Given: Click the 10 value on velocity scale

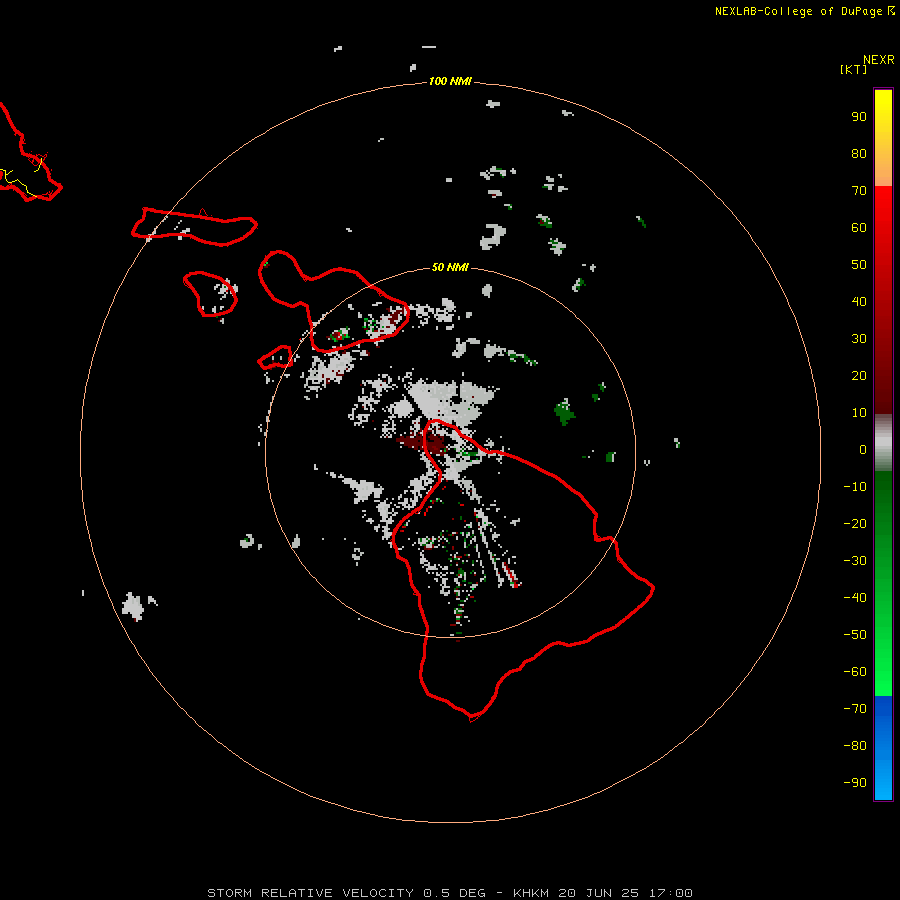Looking at the screenshot, I should (859, 413).
